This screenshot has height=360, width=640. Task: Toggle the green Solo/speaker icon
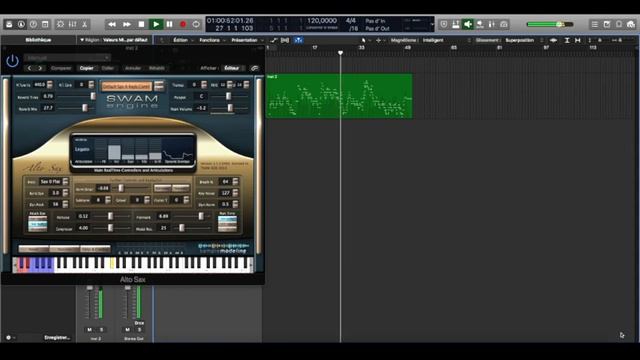(468, 24)
